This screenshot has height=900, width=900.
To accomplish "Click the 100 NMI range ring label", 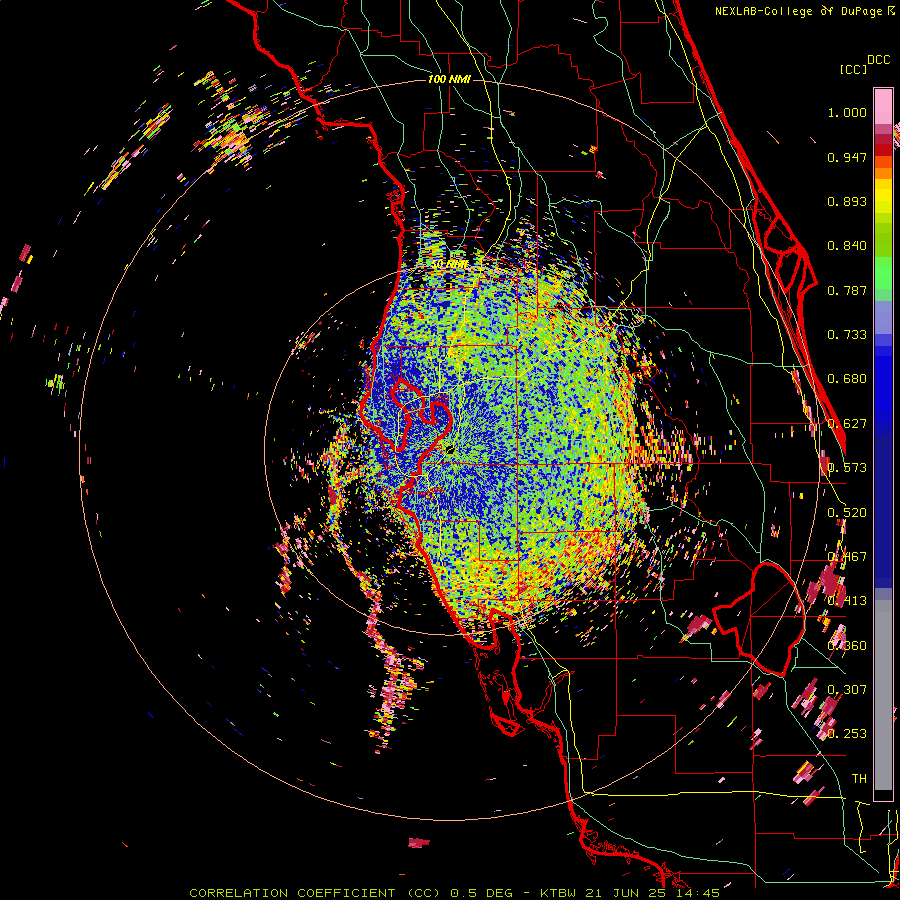I will coord(449,79).
